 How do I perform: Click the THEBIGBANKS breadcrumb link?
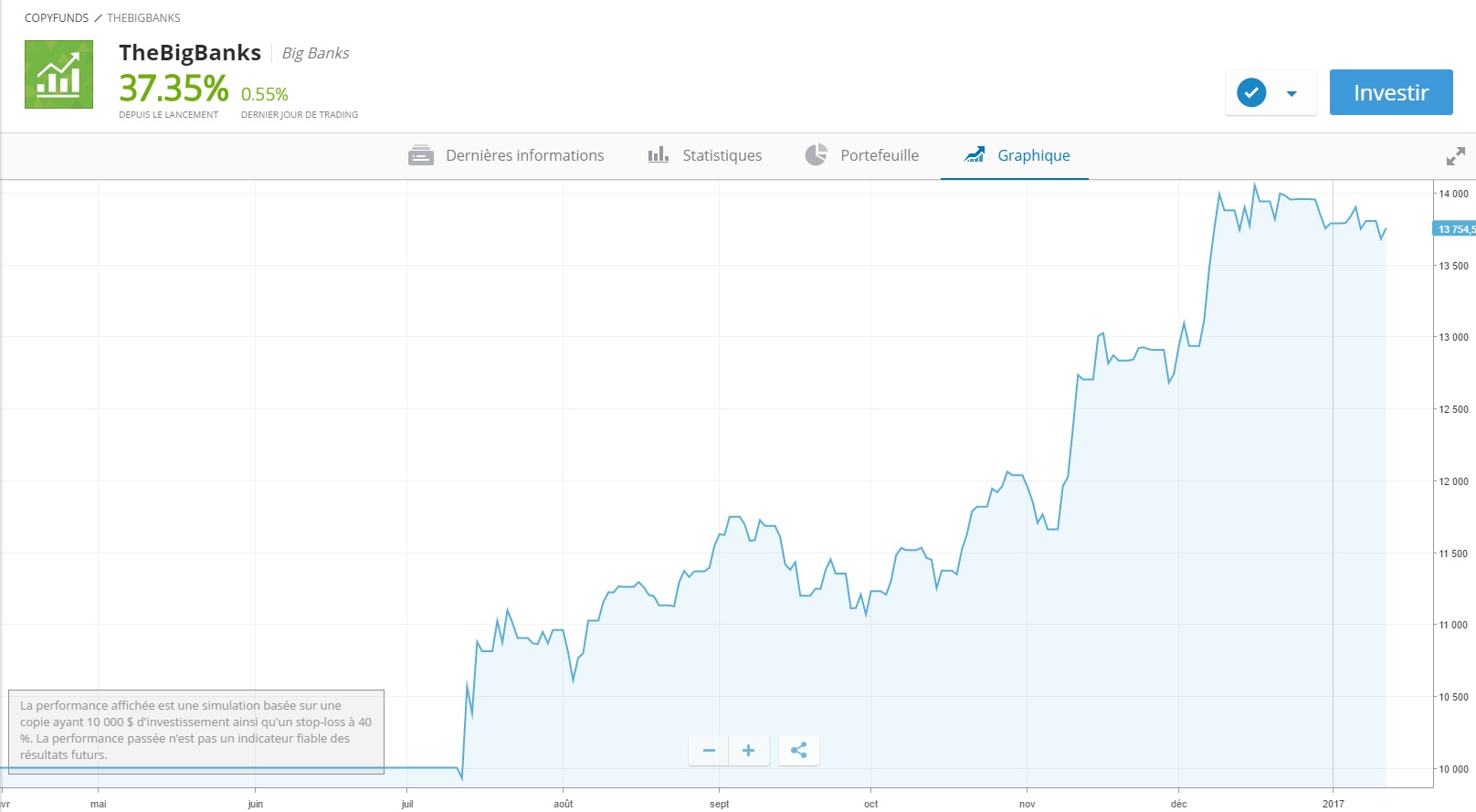point(143,18)
